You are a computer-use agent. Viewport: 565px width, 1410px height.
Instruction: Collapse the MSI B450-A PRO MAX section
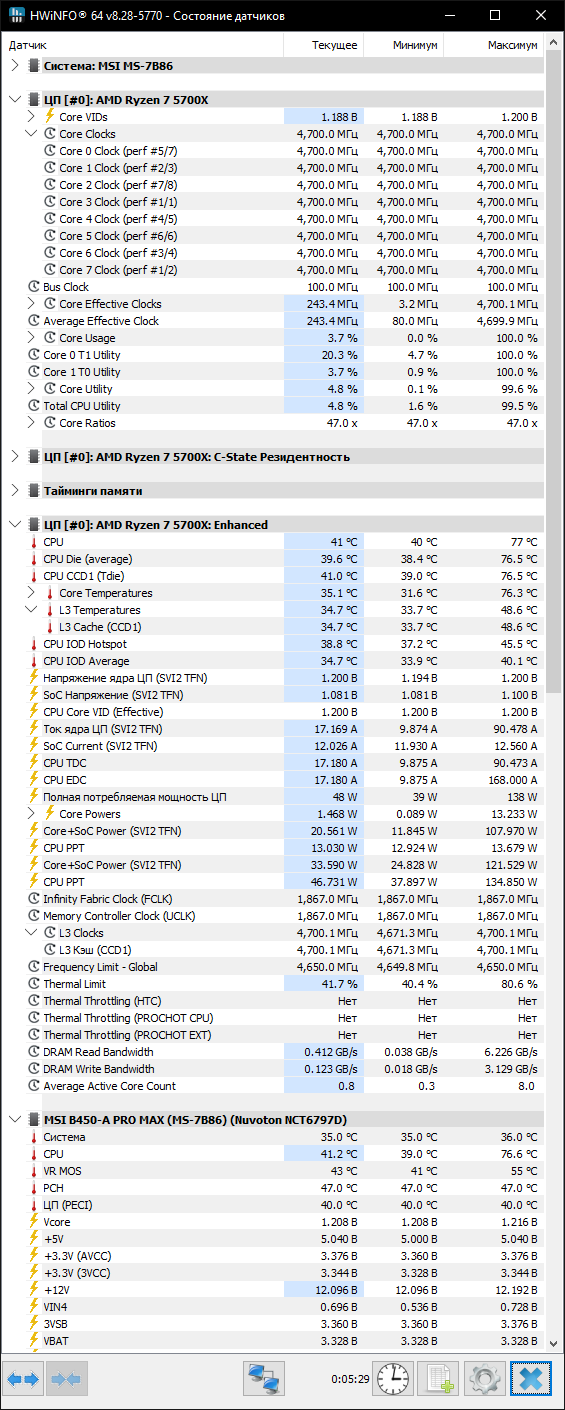[14, 1120]
